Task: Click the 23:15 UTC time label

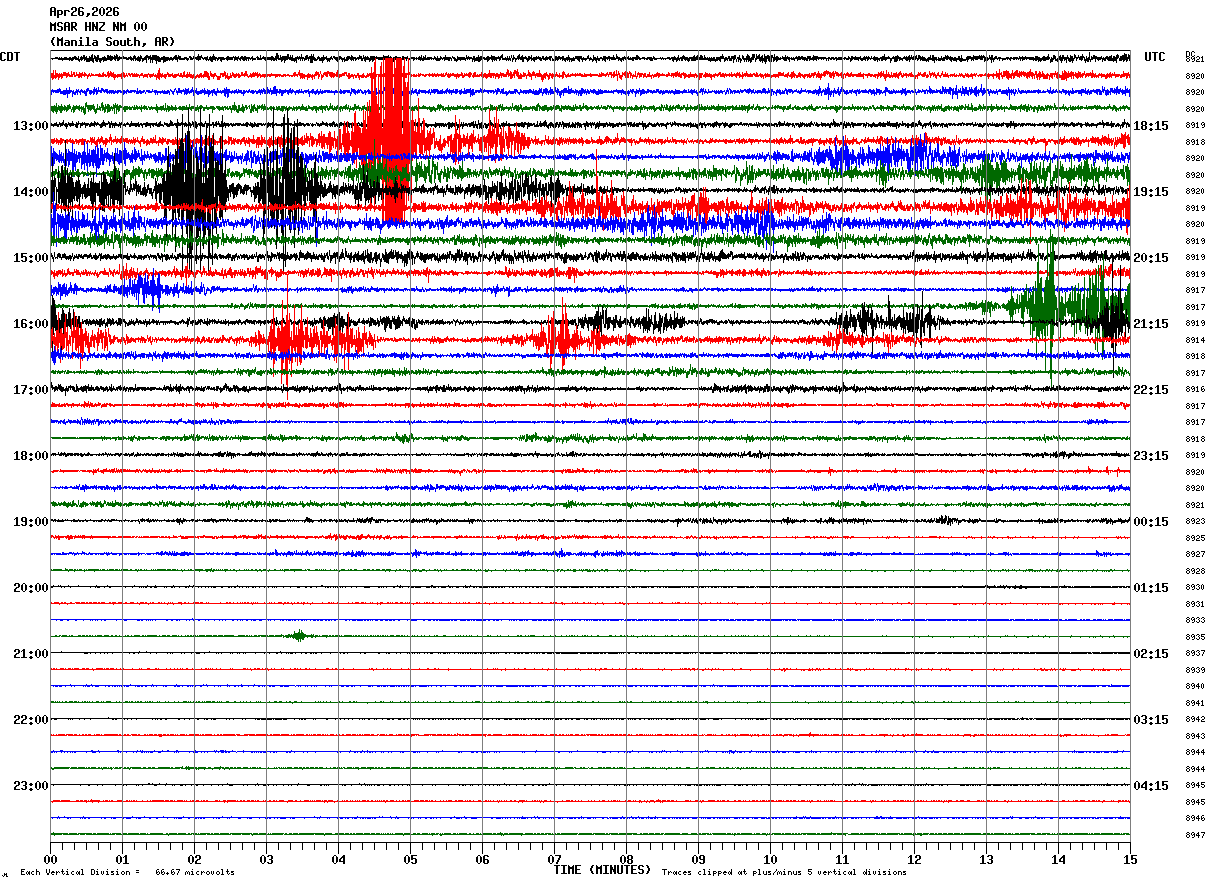Action: 1150,456
